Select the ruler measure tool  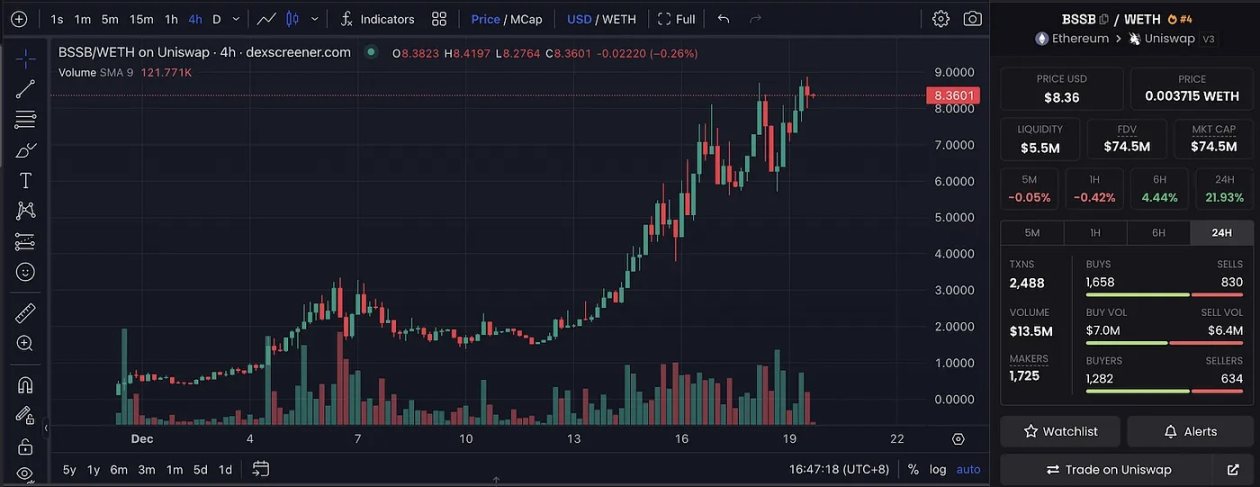[25, 313]
